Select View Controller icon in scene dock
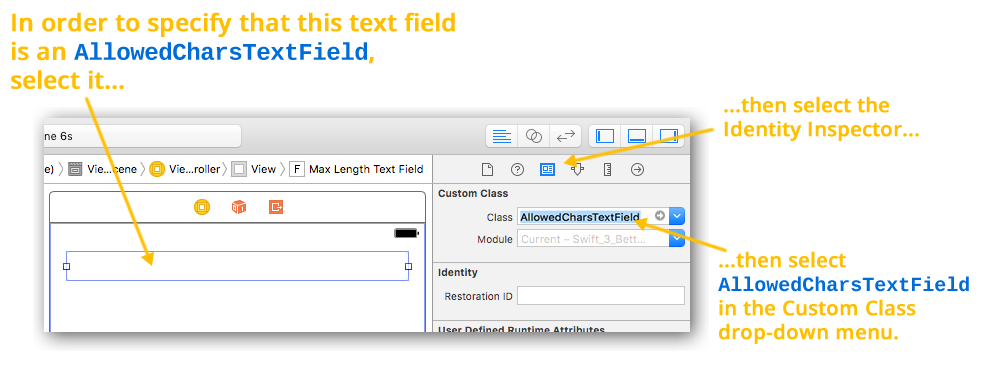 [202, 207]
